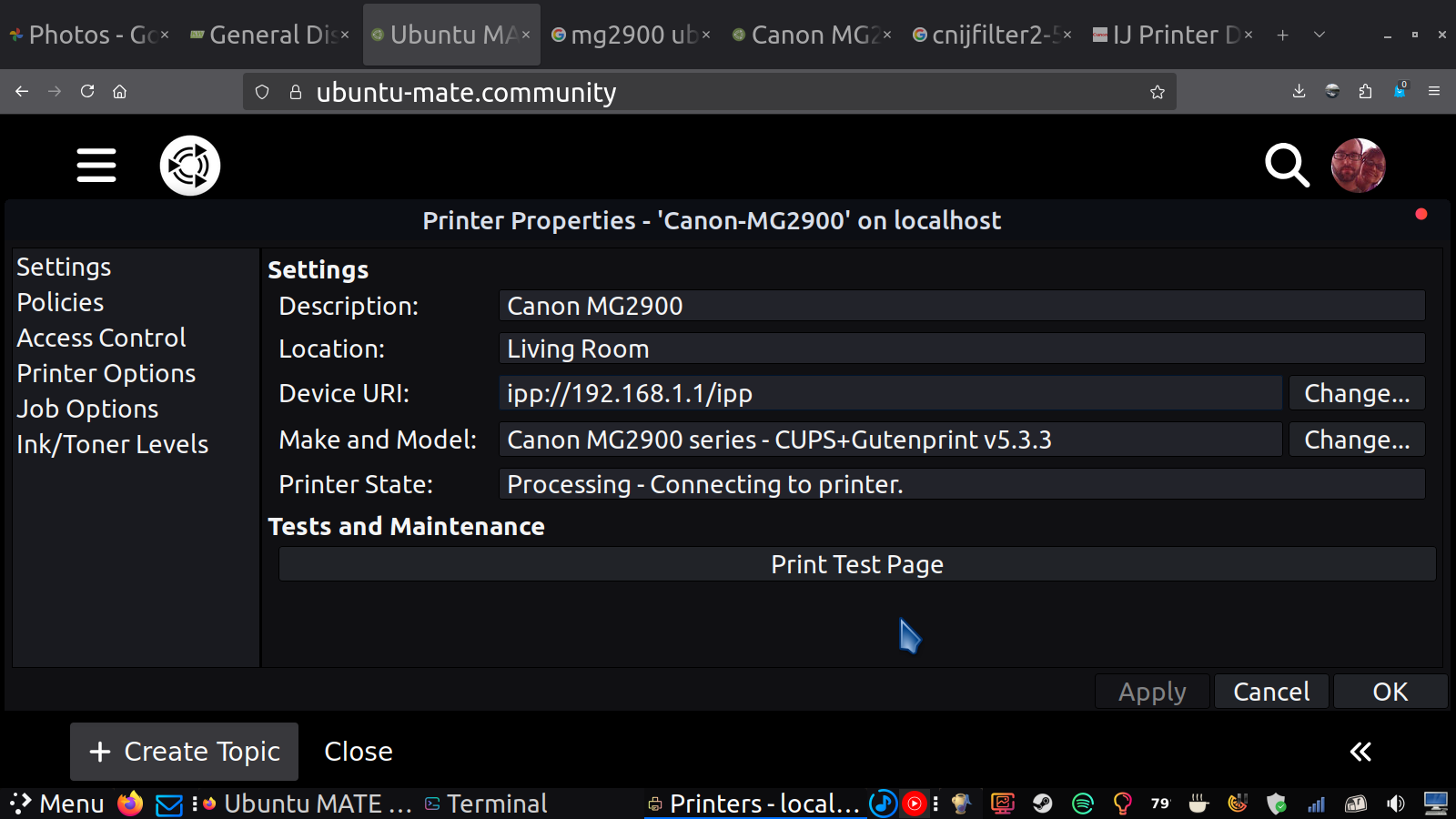Open the lightbulb tray icon
Viewport: 1456px width, 819px height.
1122,804
